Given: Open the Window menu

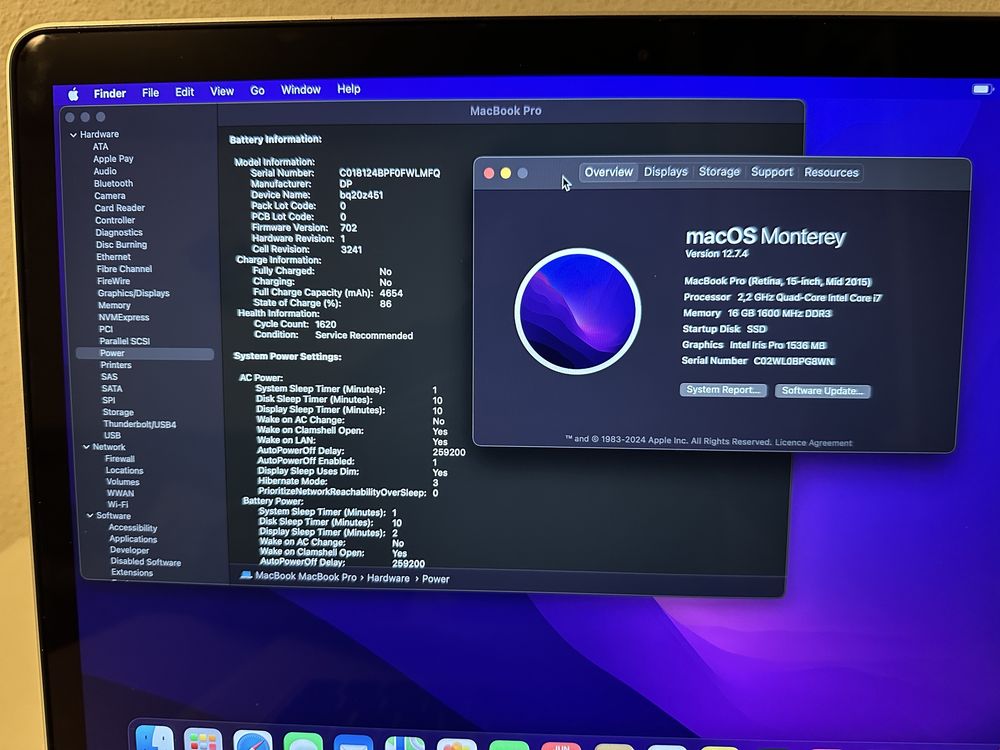Looking at the screenshot, I should [300, 90].
